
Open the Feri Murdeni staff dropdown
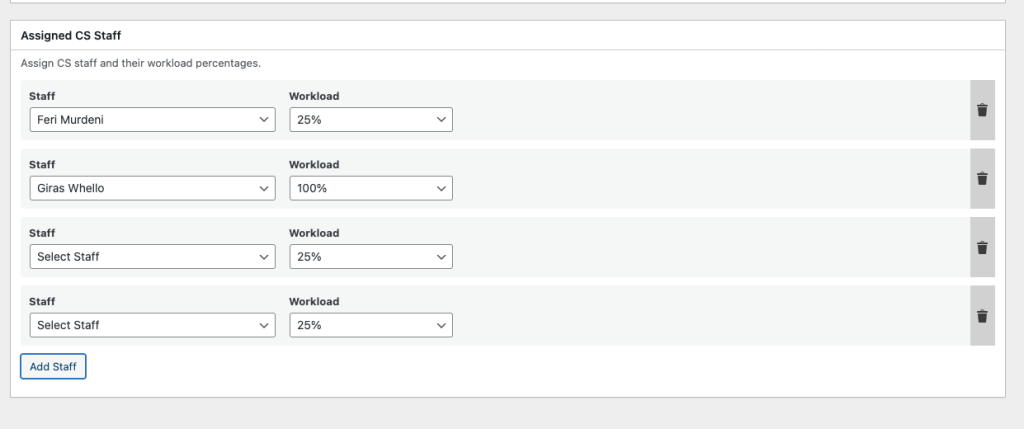pos(153,119)
